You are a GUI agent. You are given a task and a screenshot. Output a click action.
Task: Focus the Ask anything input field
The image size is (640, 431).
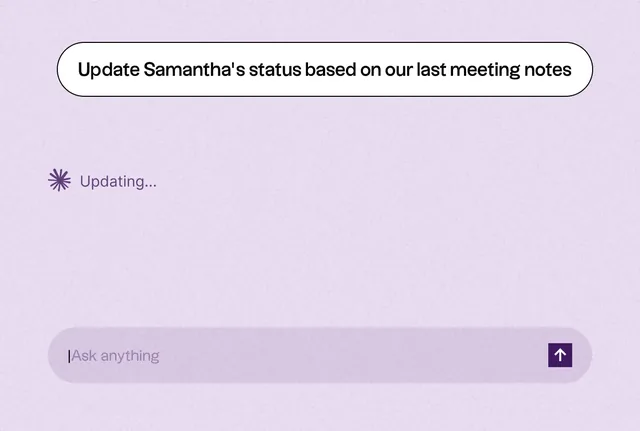(320, 355)
